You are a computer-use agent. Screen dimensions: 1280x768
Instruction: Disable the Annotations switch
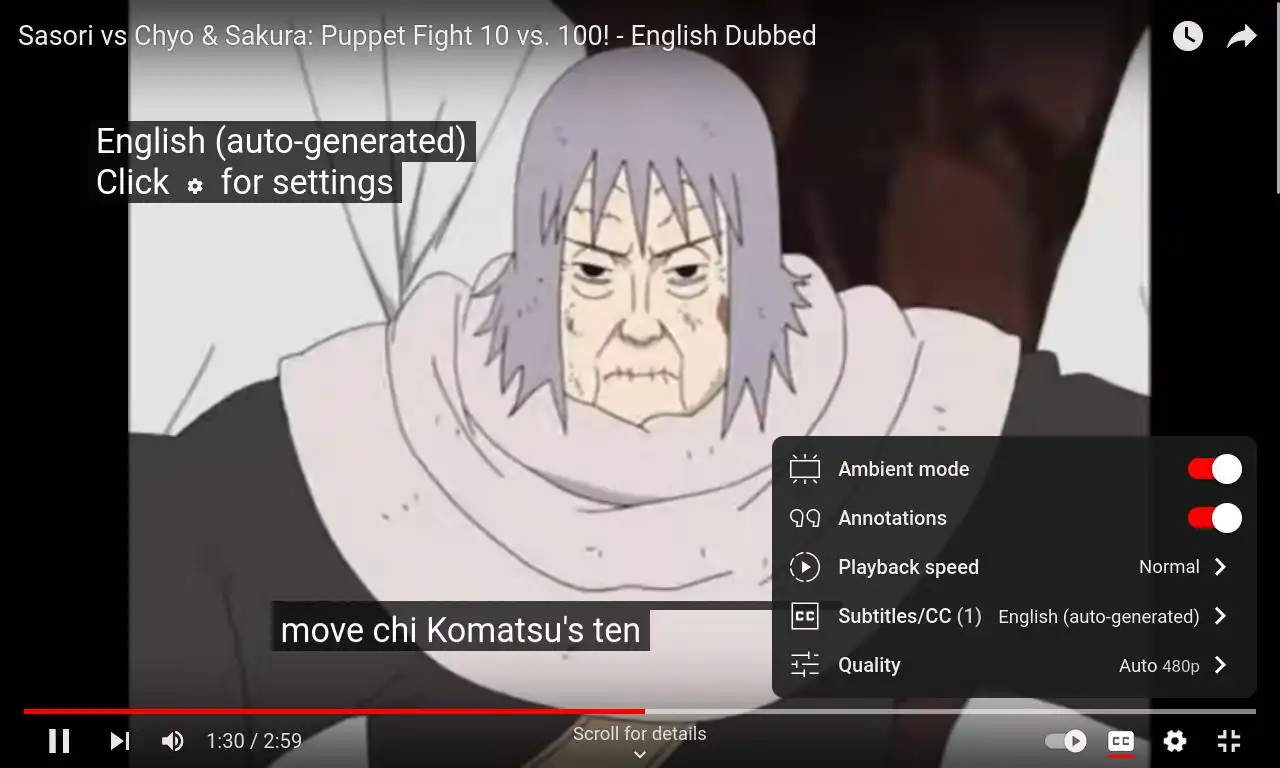coord(1215,518)
